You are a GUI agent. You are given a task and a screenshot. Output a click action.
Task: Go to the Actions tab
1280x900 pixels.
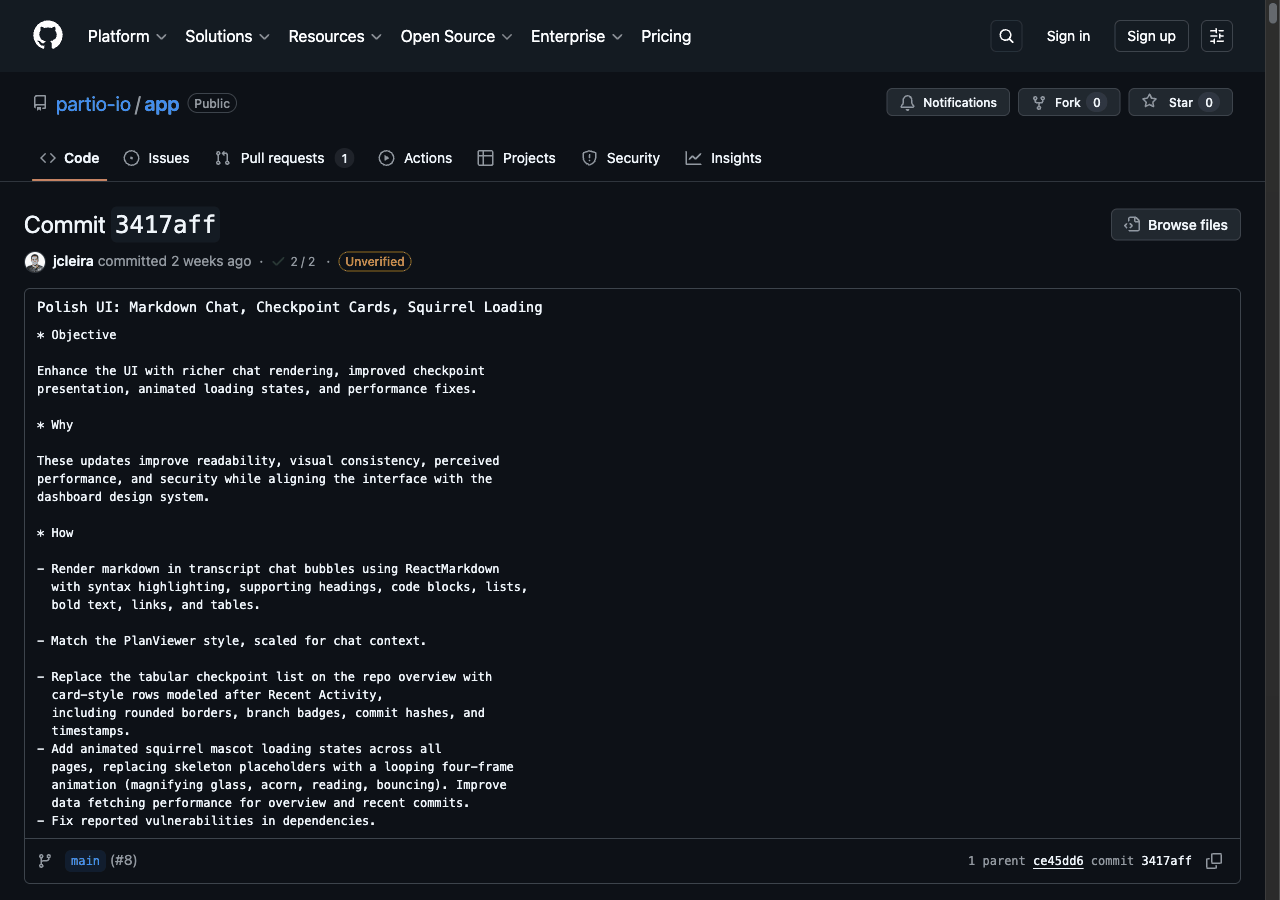pyautogui.click(x=415, y=158)
